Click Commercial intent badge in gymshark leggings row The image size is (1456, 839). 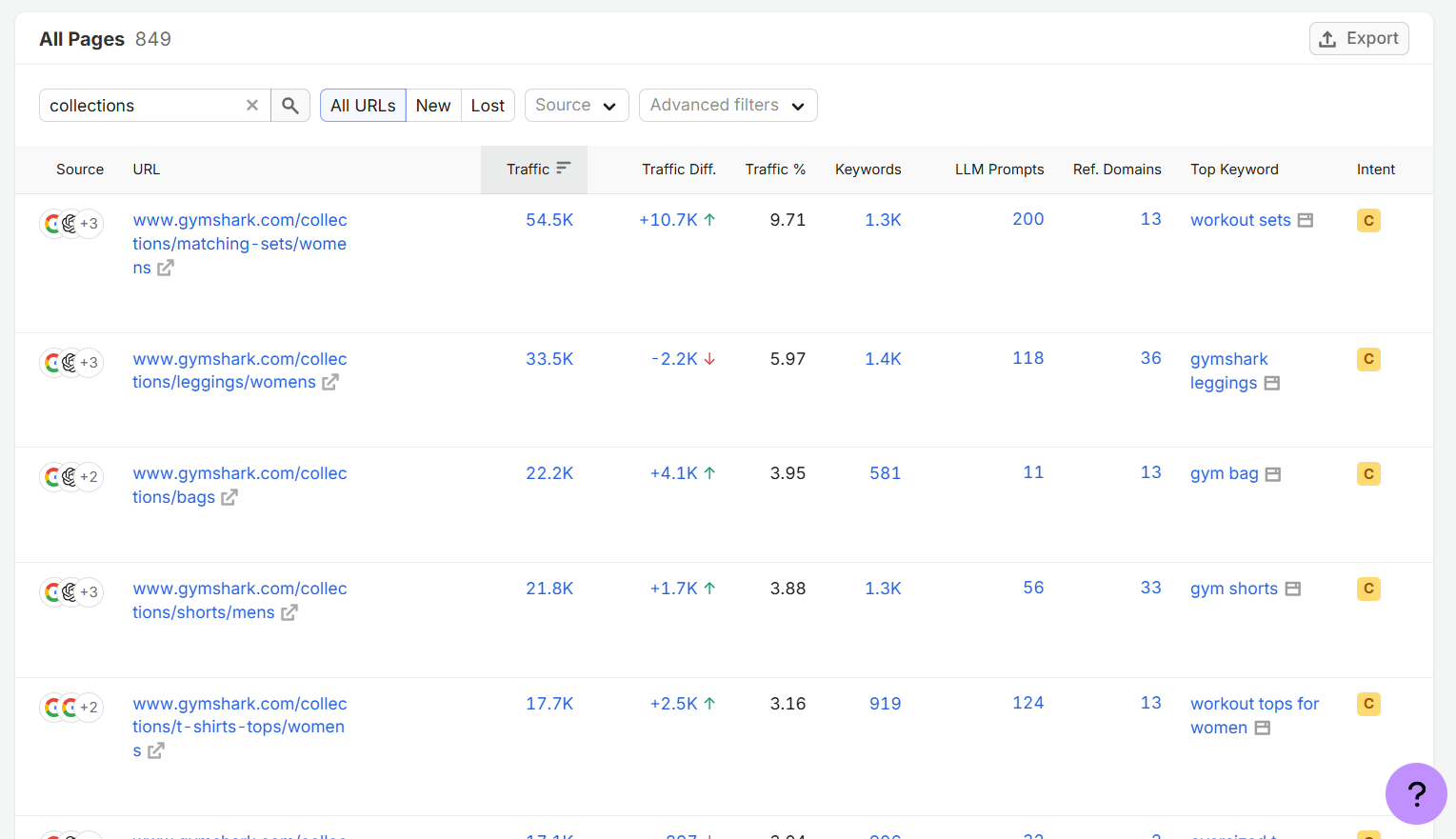click(1368, 360)
